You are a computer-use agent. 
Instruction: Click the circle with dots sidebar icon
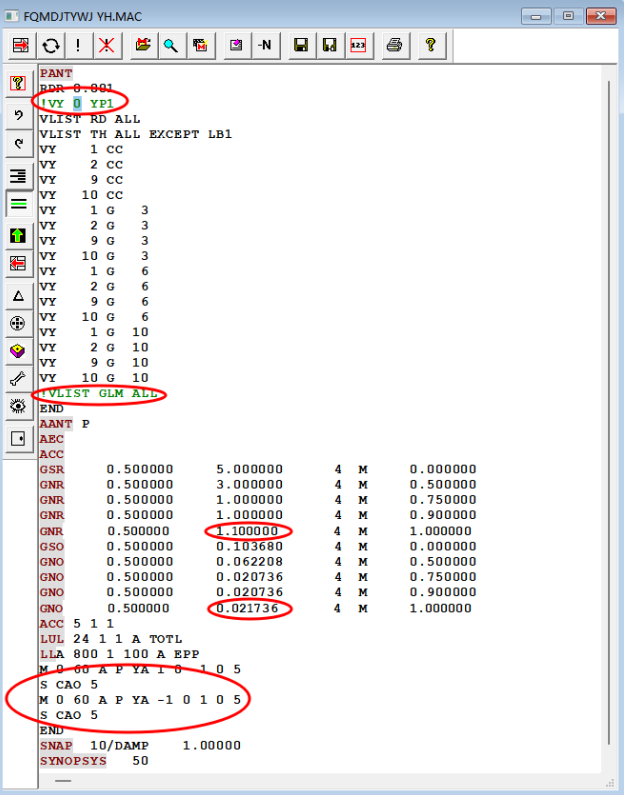pos(19,323)
